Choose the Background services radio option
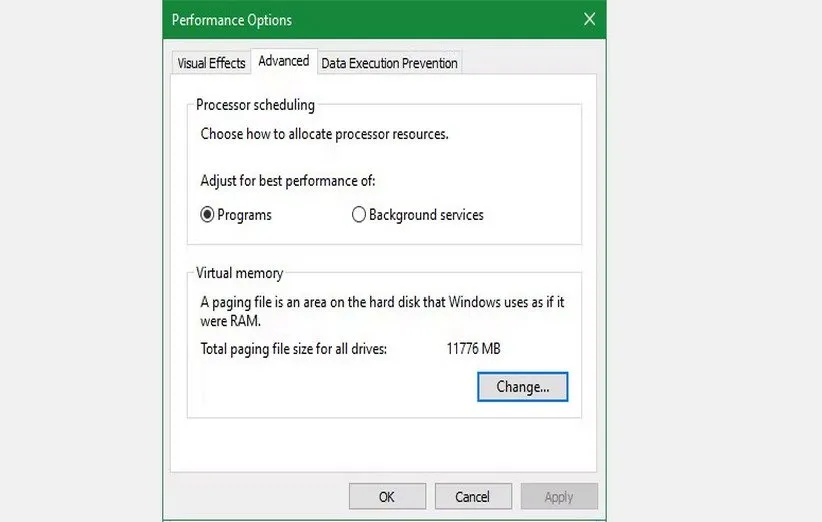This screenshot has width=822, height=522. tap(359, 214)
